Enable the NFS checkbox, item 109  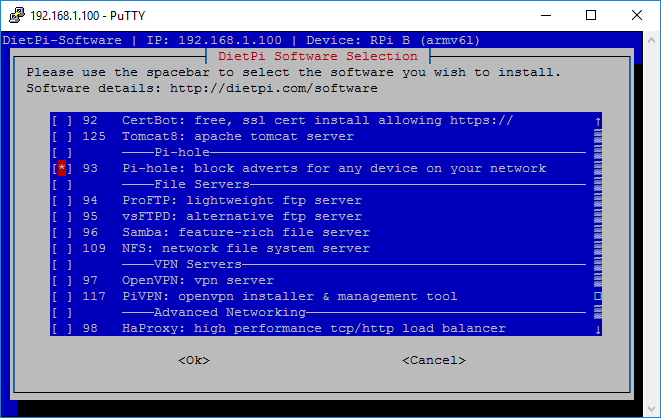click(x=62, y=249)
